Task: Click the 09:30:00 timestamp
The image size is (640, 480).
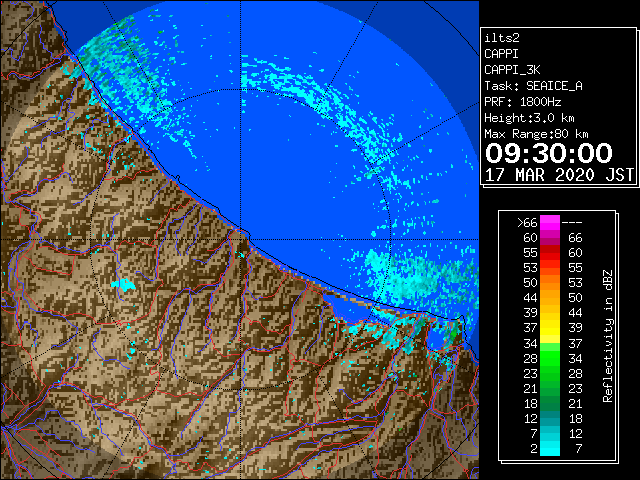Action: click(x=549, y=153)
